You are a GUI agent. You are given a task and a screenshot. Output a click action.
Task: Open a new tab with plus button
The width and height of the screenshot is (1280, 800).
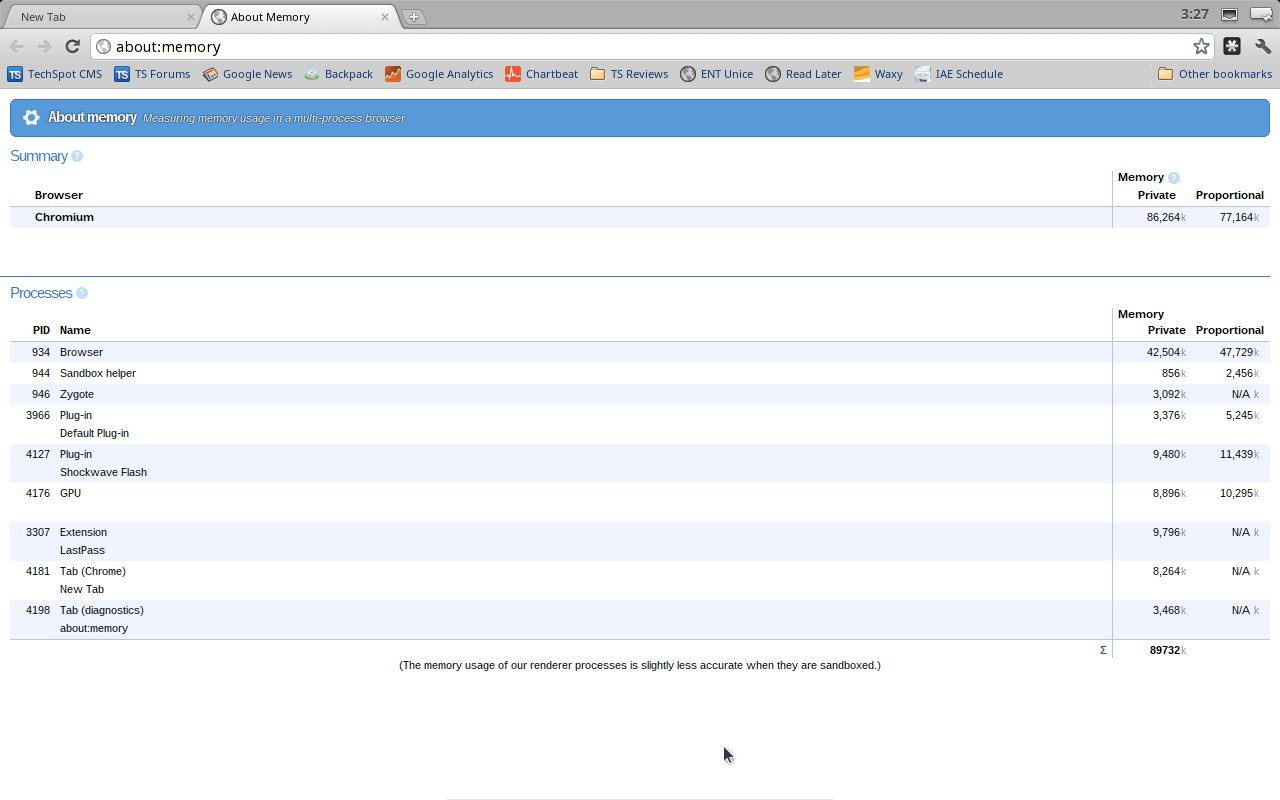(414, 17)
